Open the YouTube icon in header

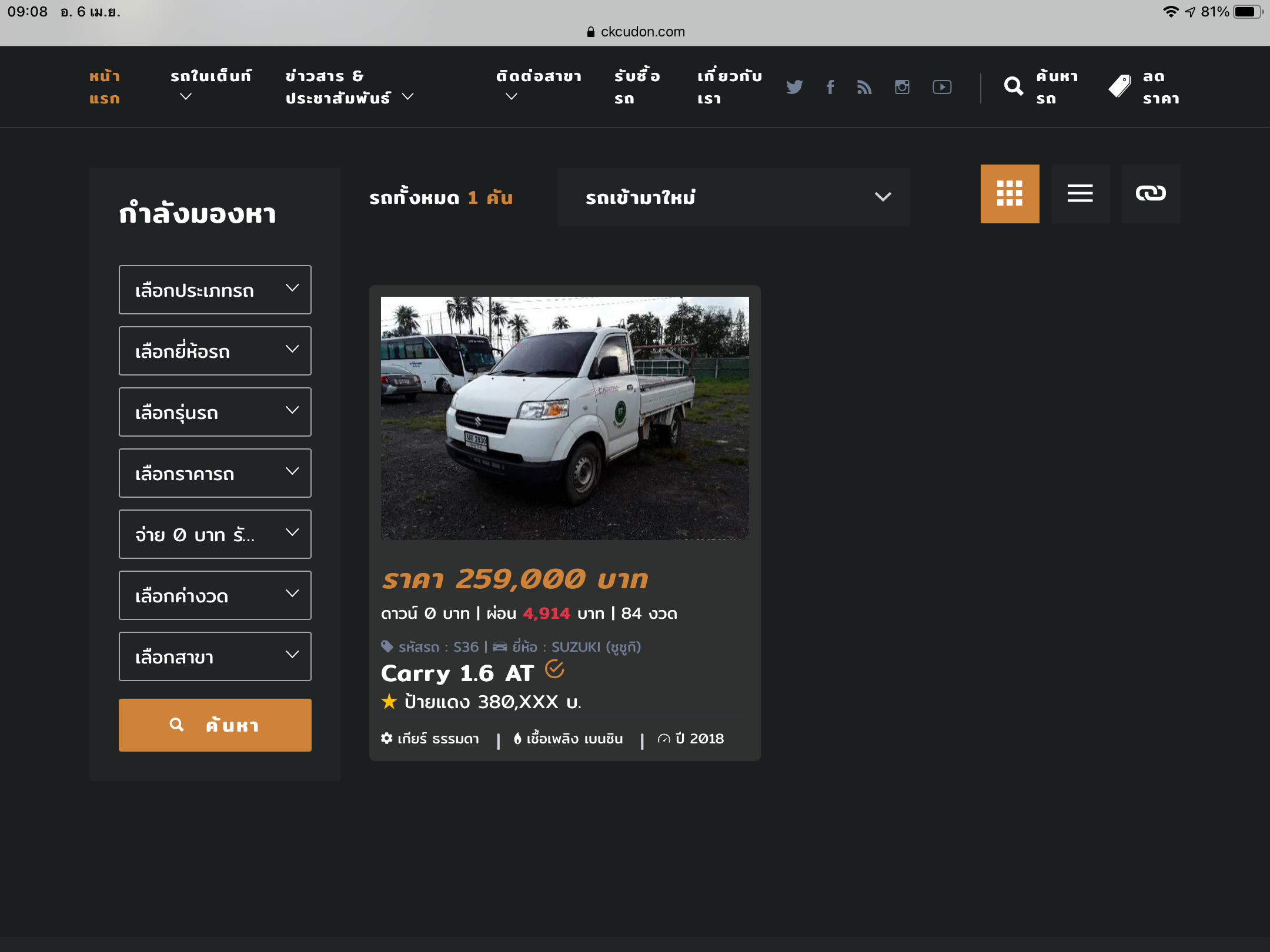tap(942, 87)
